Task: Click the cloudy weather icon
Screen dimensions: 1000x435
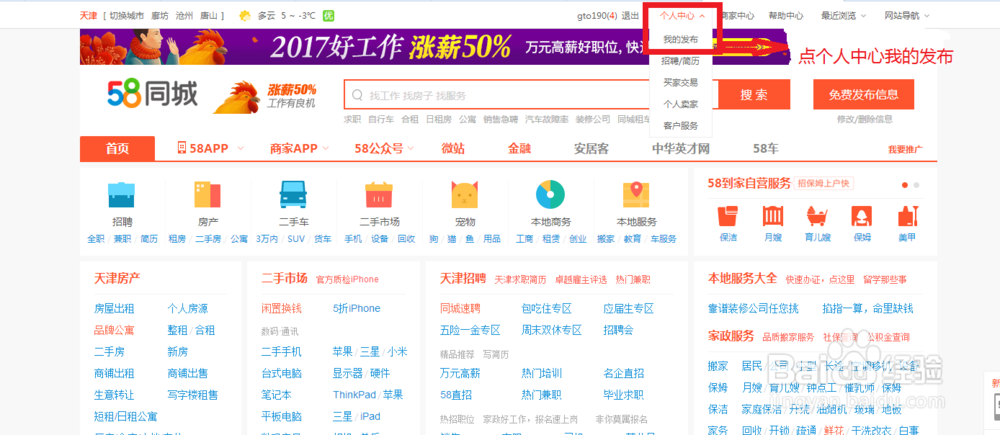Action: point(245,16)
